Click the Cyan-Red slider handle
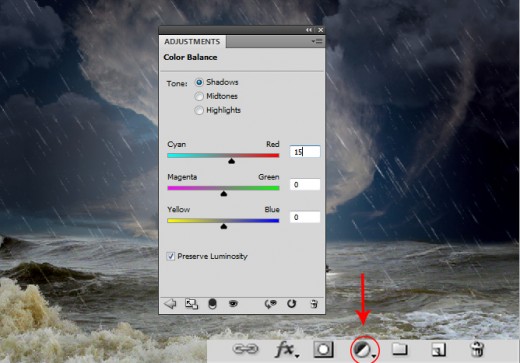Screen dimensions: 520x363 pos(231,161)
